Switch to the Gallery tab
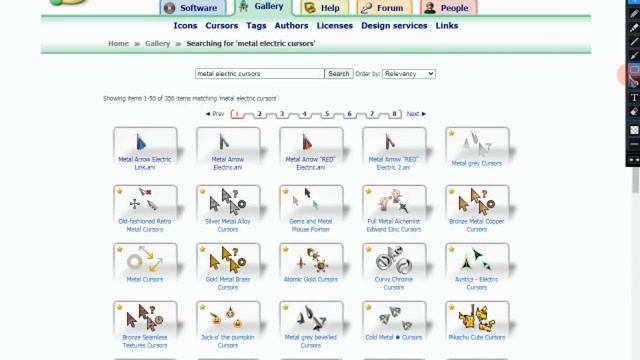 pos(264,7)
